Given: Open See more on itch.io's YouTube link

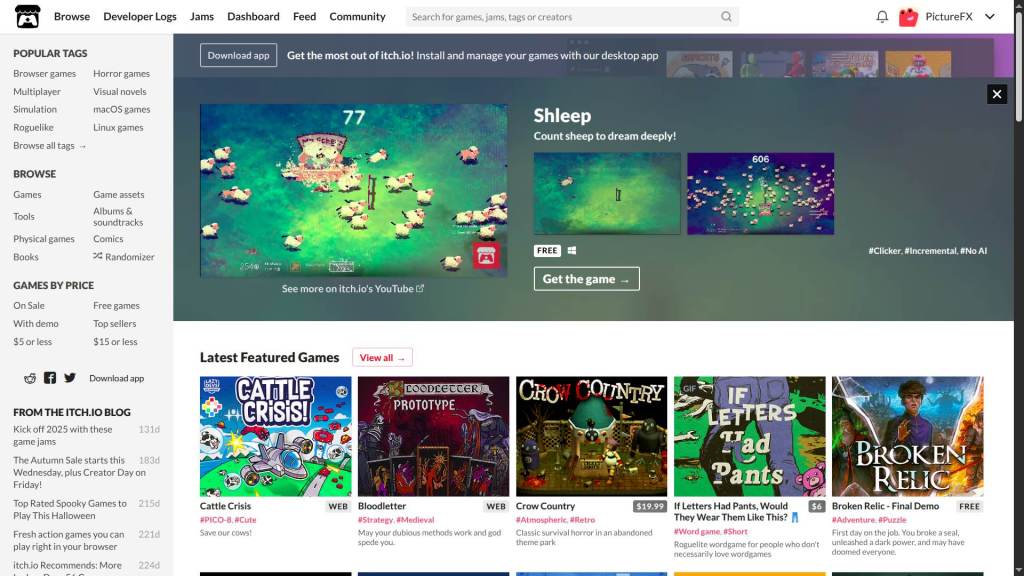Looking at the screenshot, I should pos(353,288).
